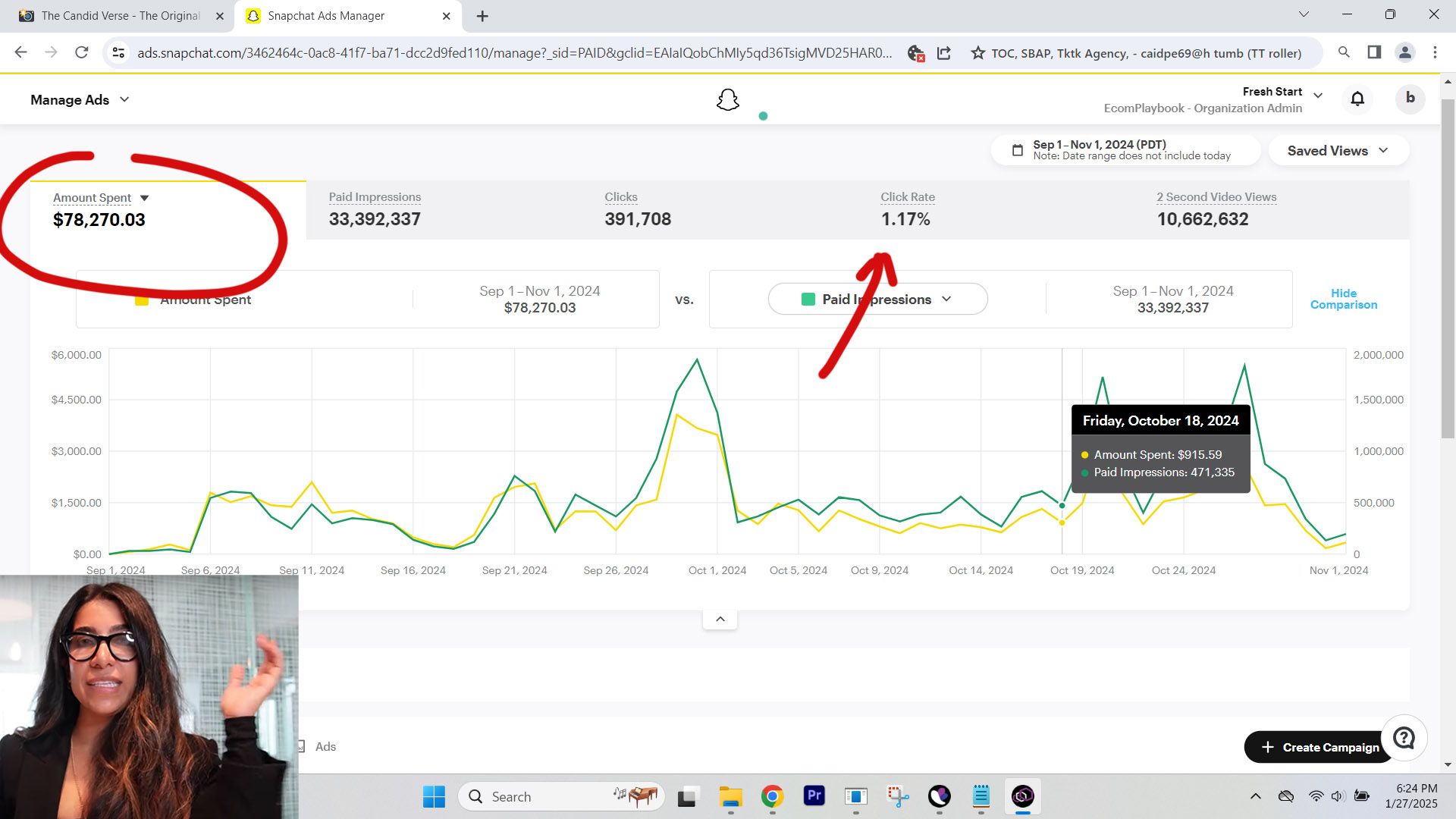1456x819 pixels.
Task: Open the Saved Views dropdown
Action: (x=1338, y=150)
